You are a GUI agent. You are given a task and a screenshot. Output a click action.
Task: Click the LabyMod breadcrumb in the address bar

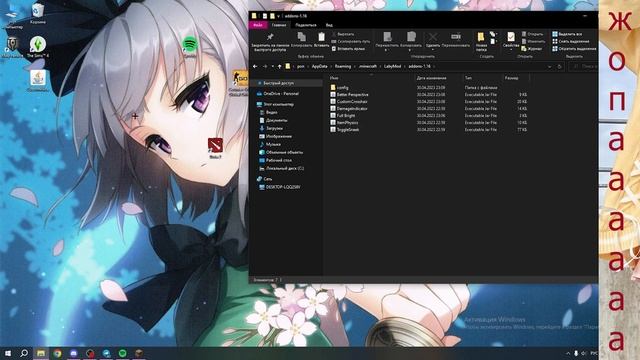pos(392,66)
